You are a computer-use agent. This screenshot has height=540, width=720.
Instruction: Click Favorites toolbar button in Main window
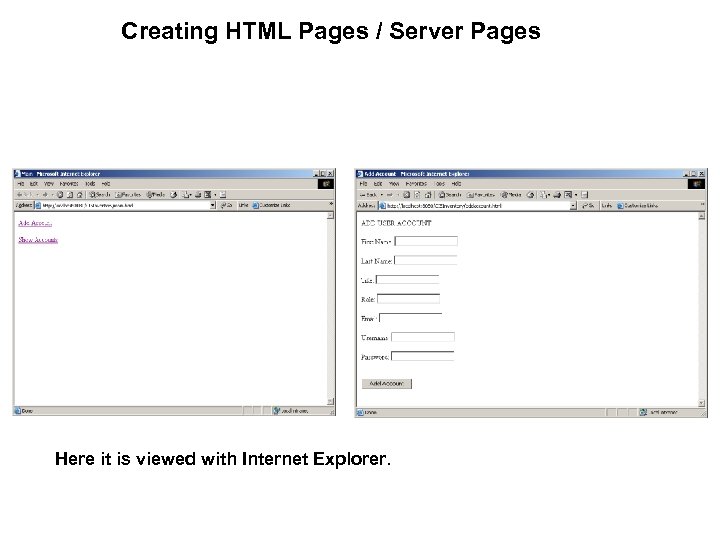[128, 195]
